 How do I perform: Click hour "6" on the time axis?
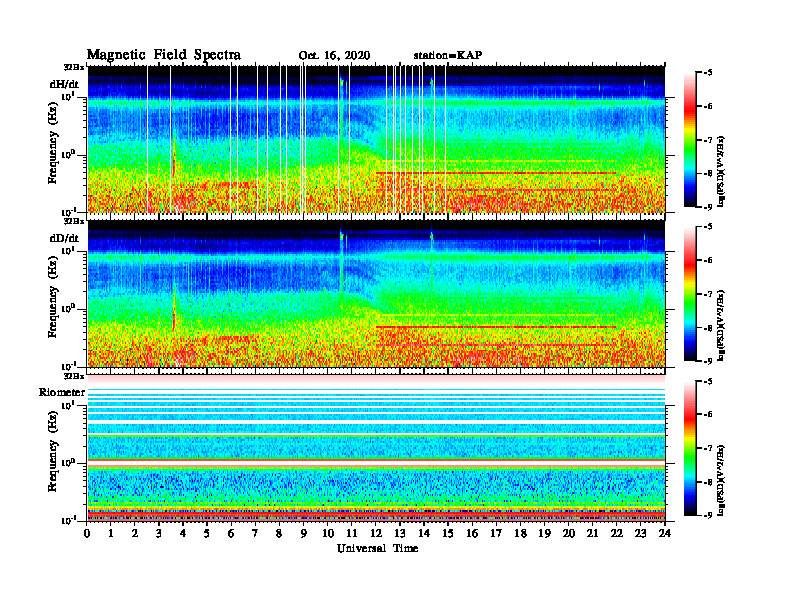[231, 533]
